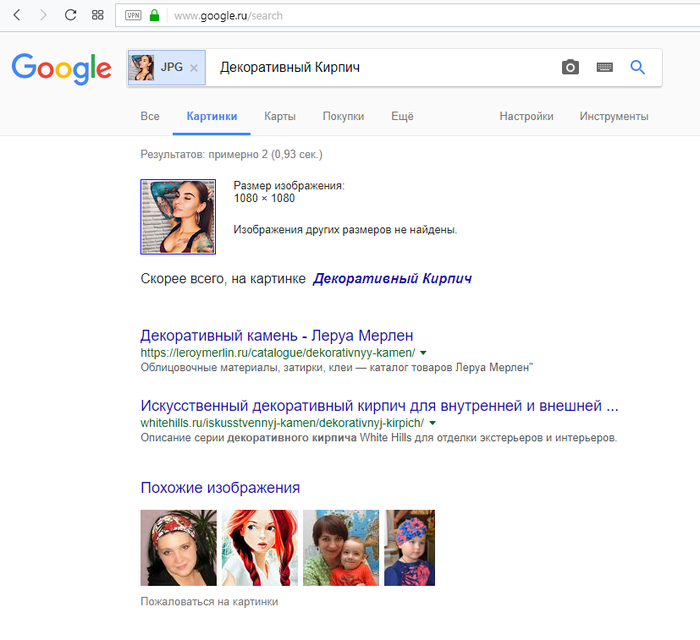Select the 1080 × 1080 size text

(264, 198)
